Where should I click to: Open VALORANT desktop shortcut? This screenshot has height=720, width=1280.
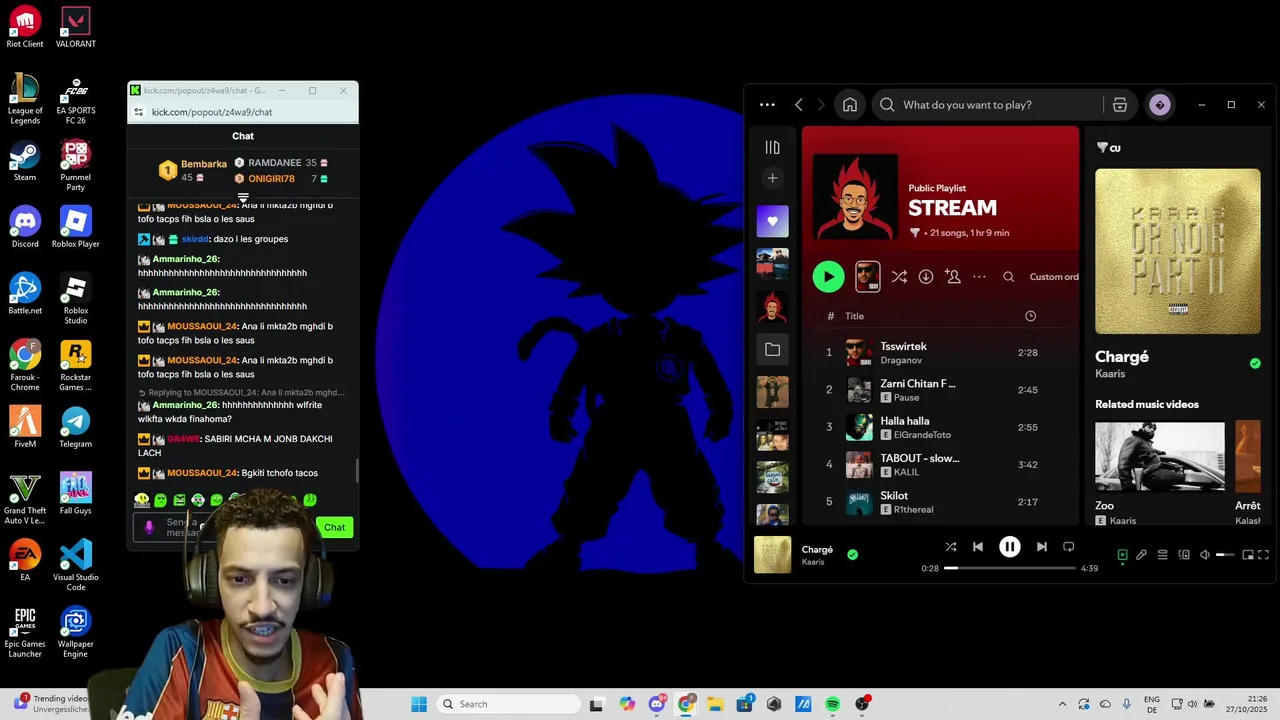click(x=76, y=28)
